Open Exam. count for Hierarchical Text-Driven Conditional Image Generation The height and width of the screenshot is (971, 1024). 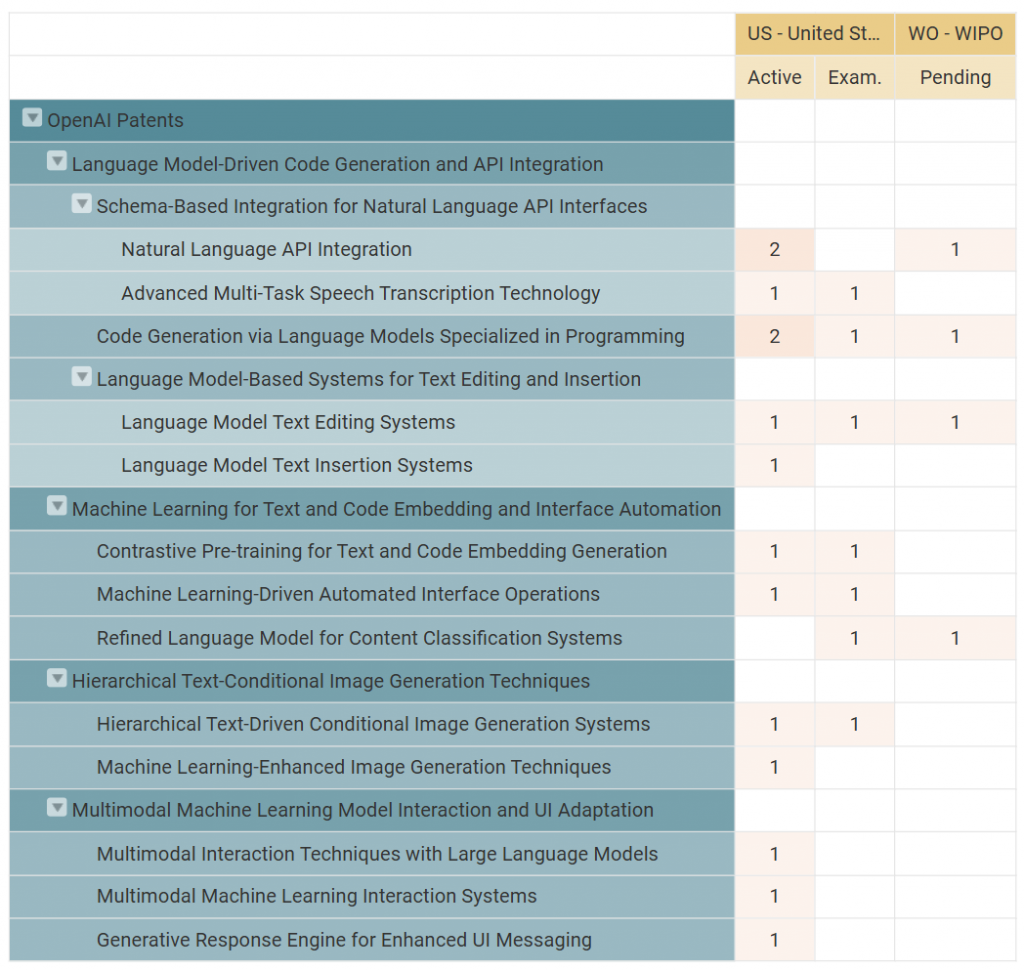(x=854, y=724)
